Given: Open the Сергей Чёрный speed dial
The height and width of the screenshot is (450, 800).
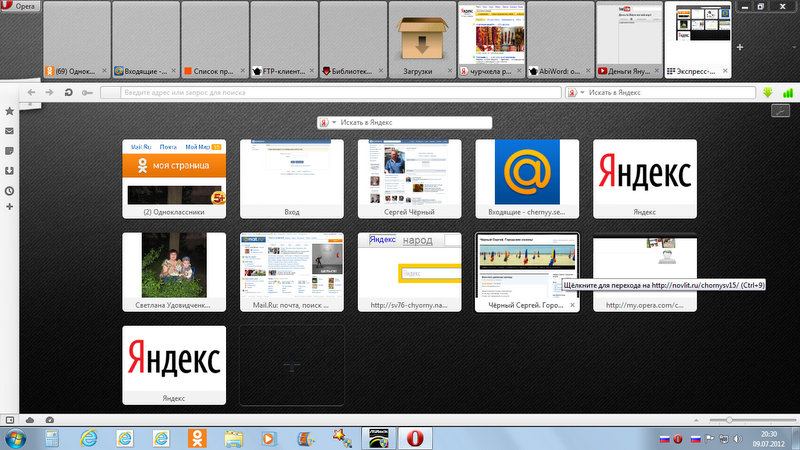Looking at the screenshot, I should (x=410, y=179).
